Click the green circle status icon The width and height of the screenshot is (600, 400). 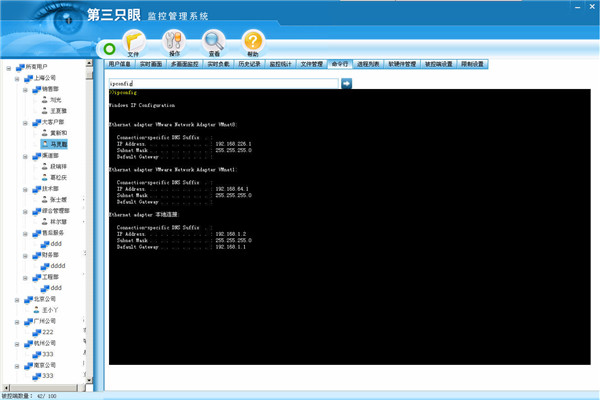(x=107, y=49)
